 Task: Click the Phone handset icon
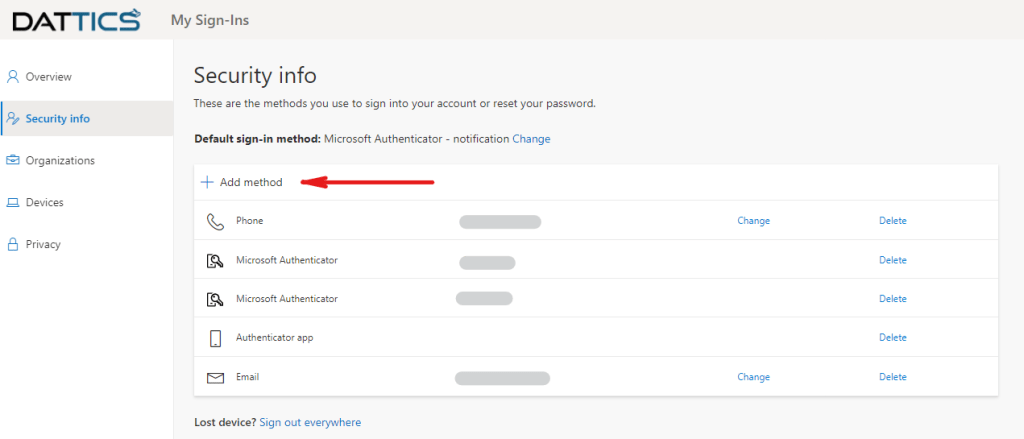click(x=215, y=221)
